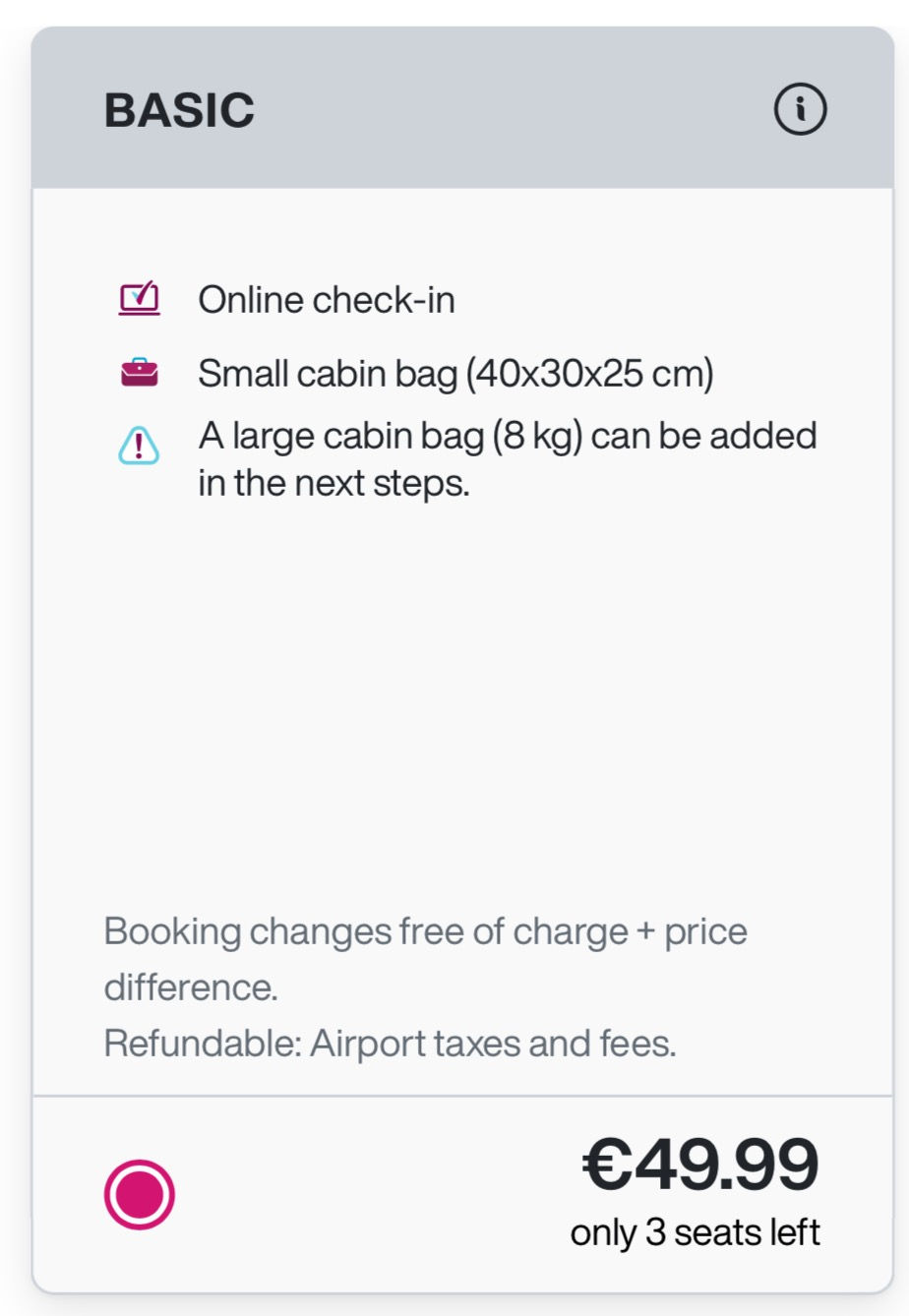Click 'in the next steps' line
Image resolution: width=909 pixels, height=1316 pixels.
[x=333, y=483]
